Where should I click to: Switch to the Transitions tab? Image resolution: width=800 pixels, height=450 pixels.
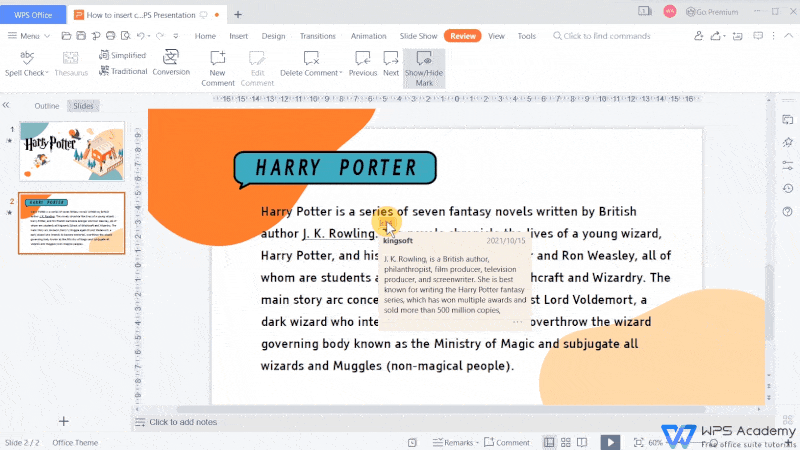click(x=317, y=36)
